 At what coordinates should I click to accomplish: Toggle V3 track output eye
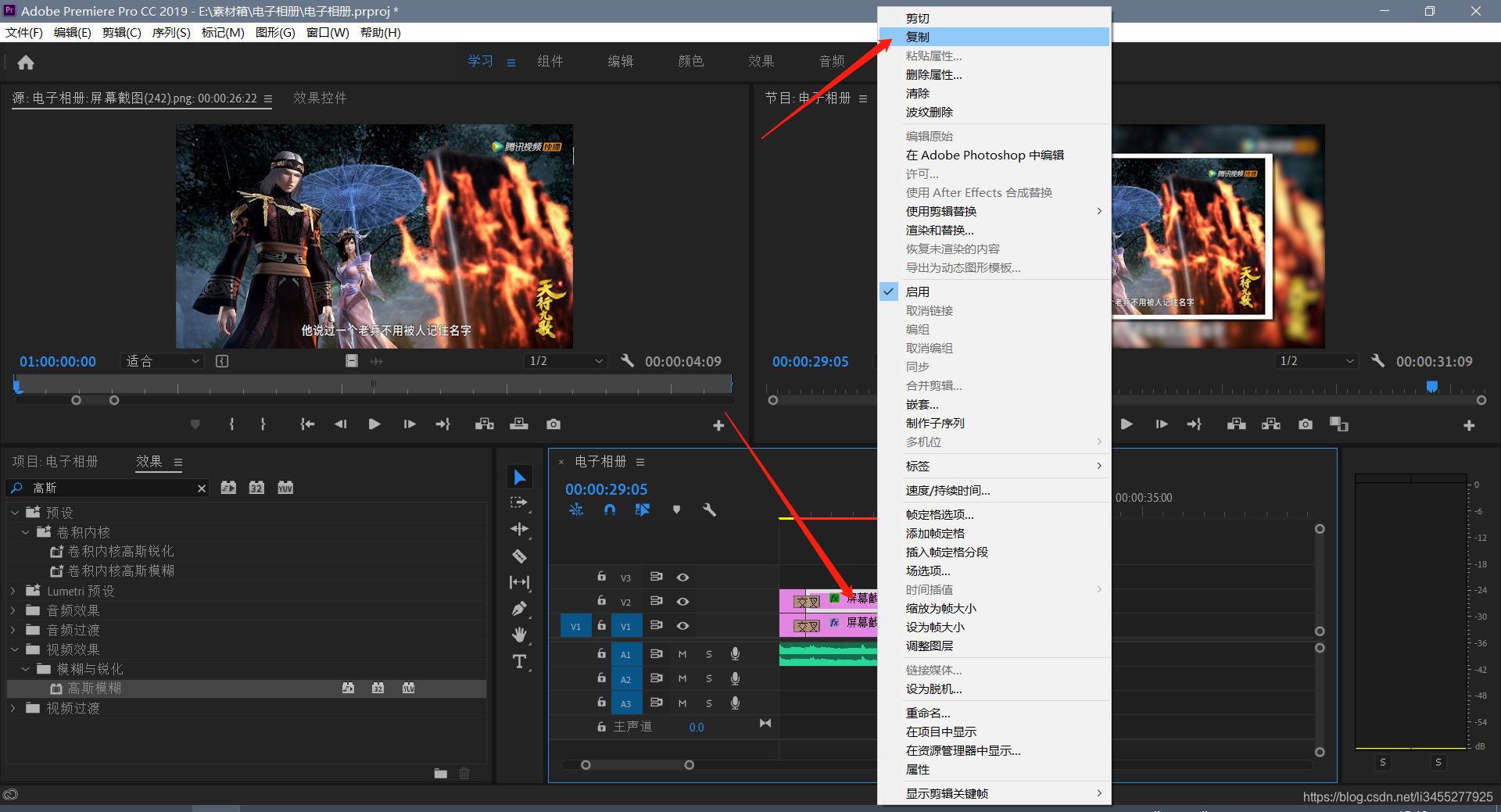682,578
